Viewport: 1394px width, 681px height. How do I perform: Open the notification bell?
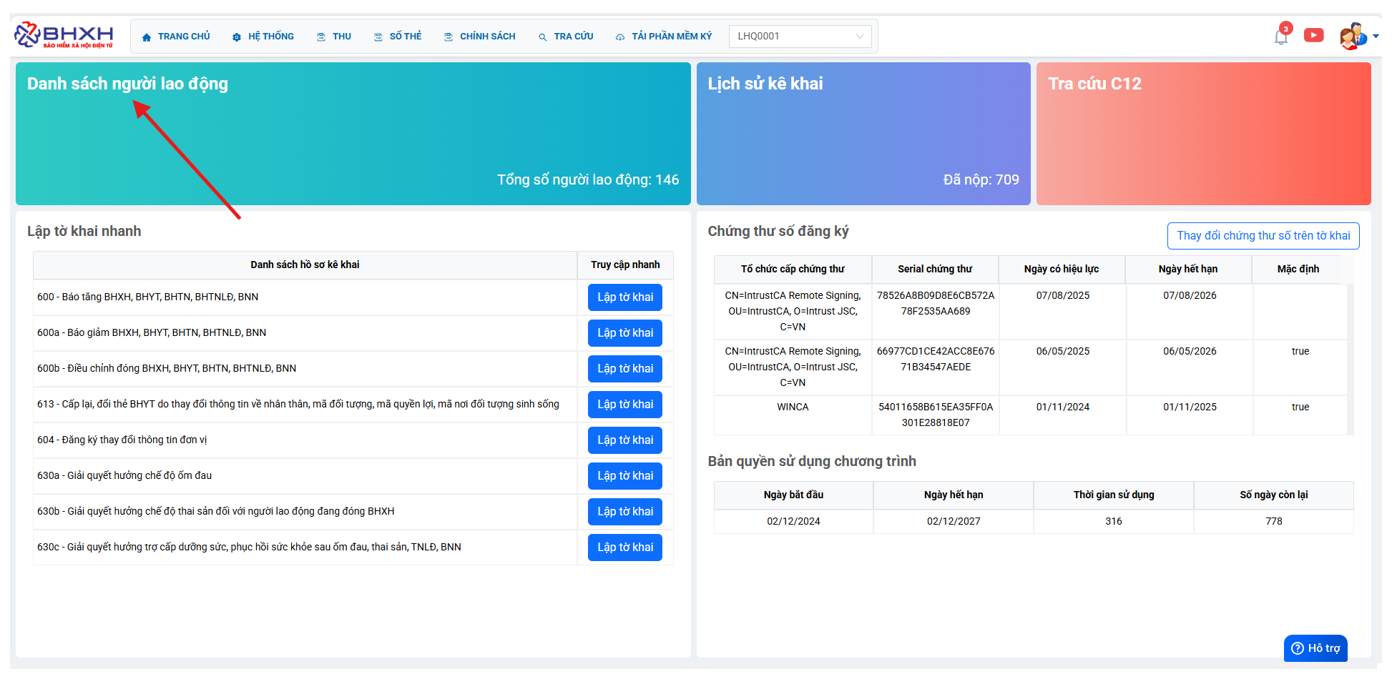tap(1281, 37)
